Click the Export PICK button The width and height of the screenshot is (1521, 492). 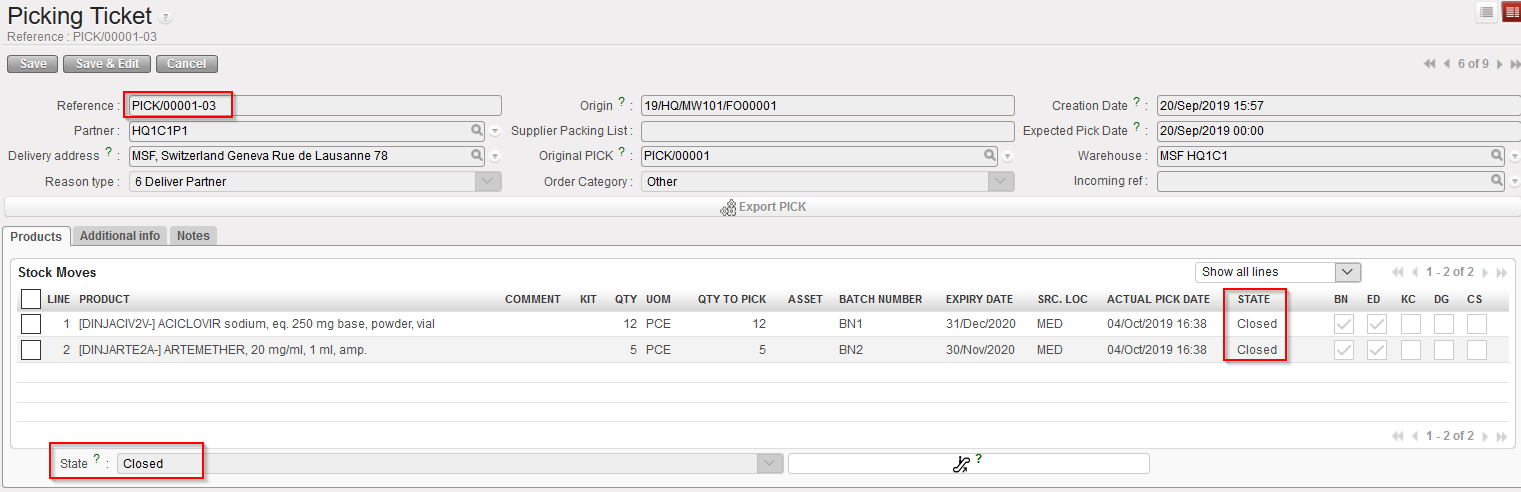(x=762, y=207)
